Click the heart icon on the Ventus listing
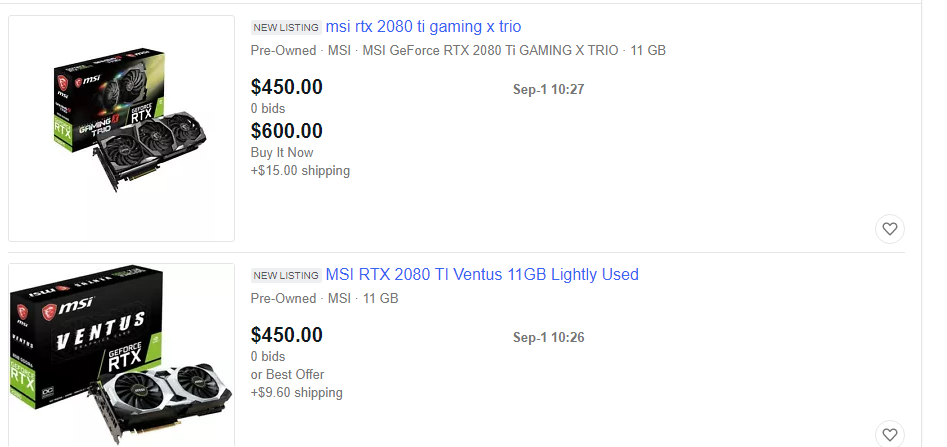This screenshot has height=447, width=947. (890, 434)
